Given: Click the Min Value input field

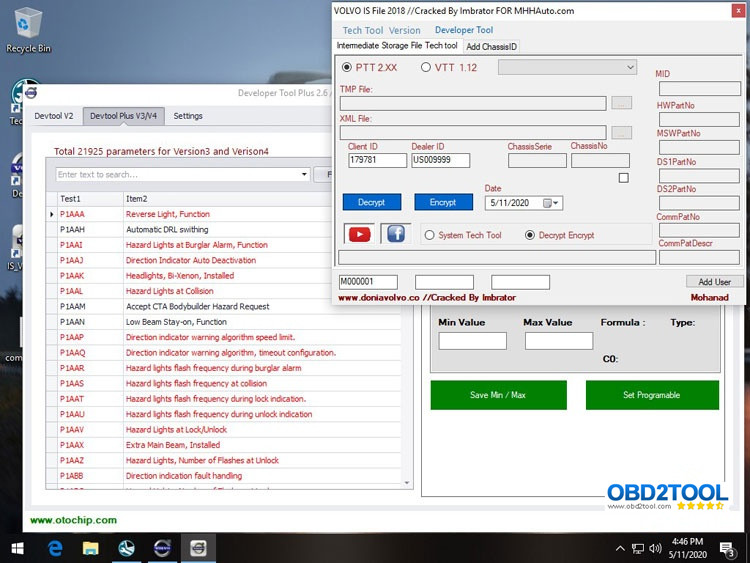Looking at the screenshot, I should (473, 341).
